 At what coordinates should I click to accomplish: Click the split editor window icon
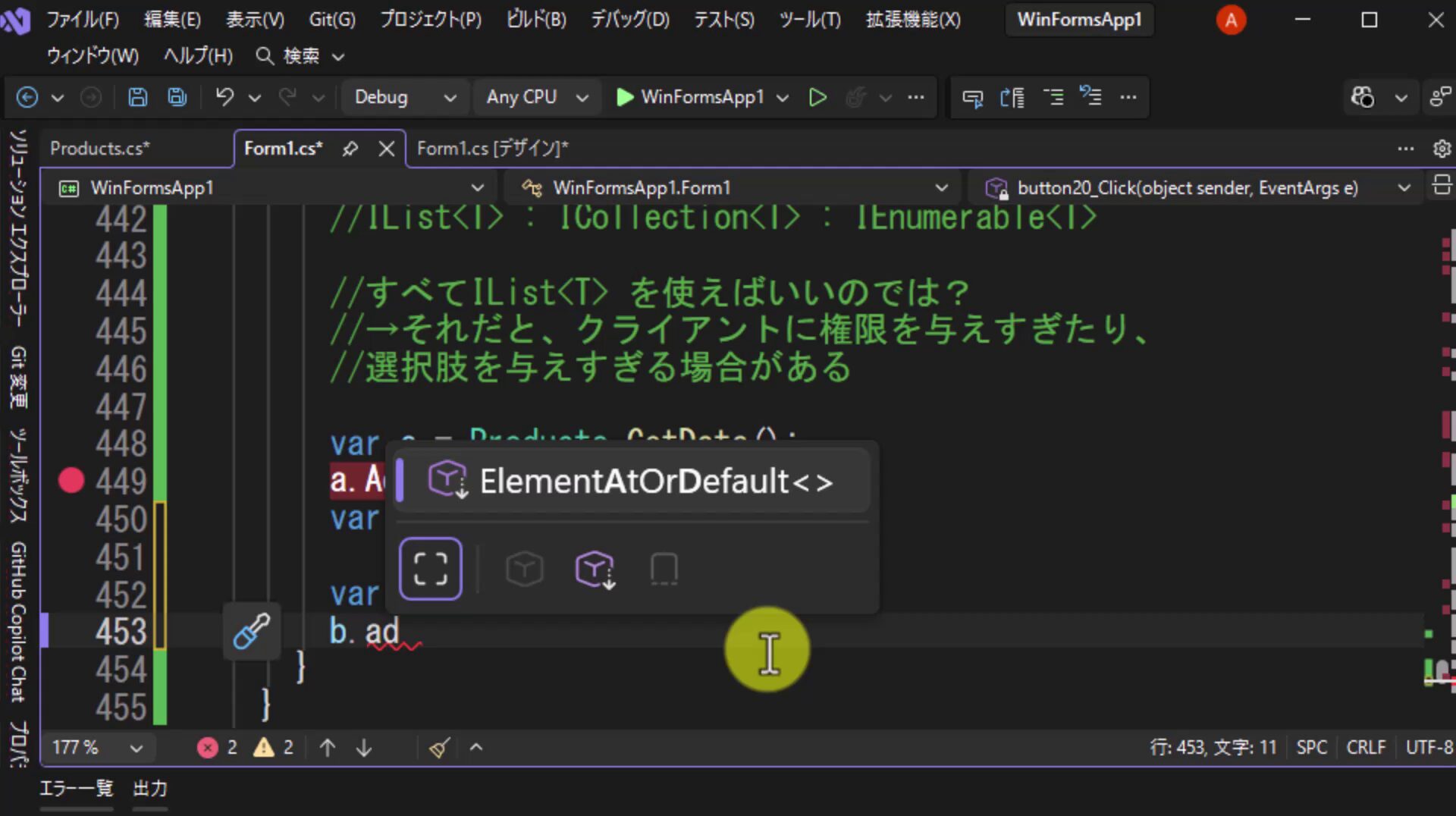(1442, 186)
